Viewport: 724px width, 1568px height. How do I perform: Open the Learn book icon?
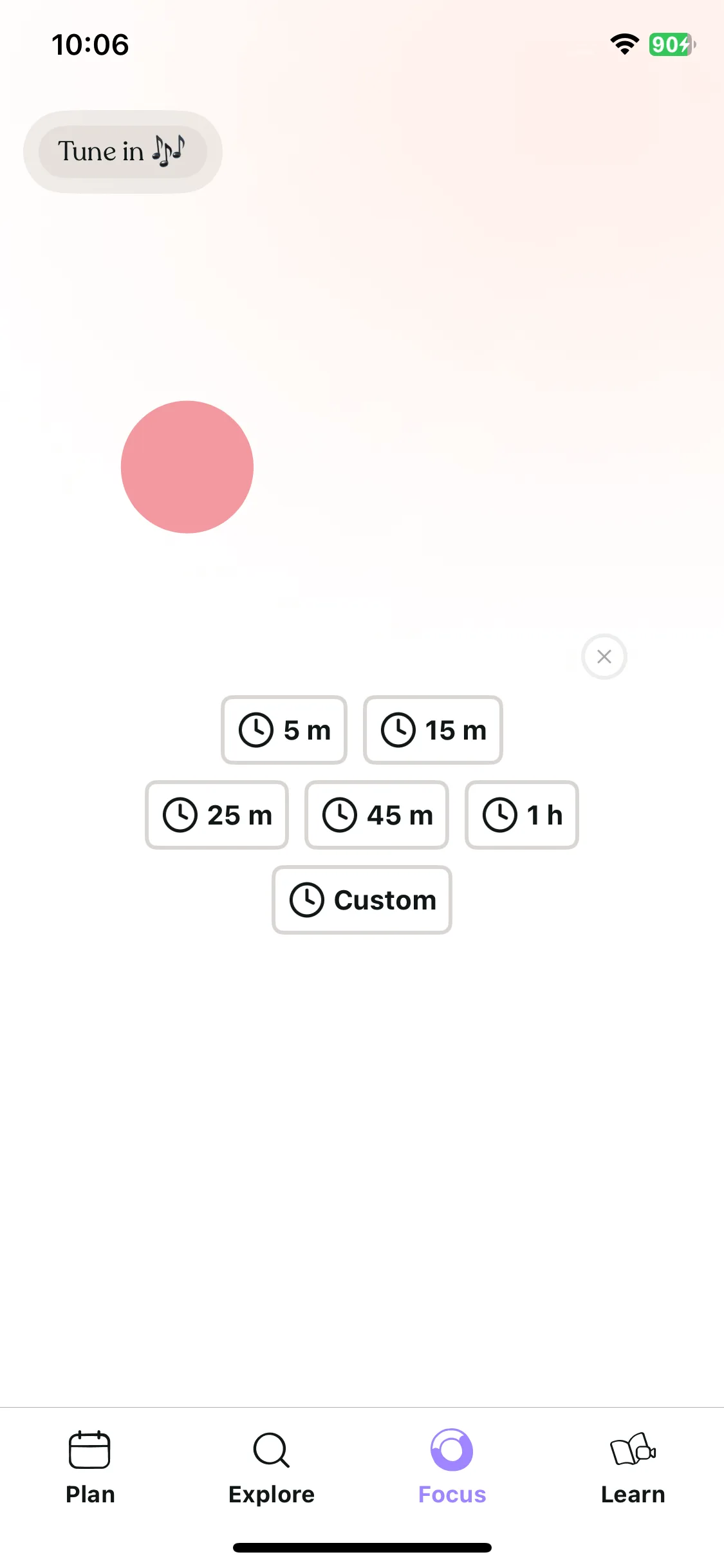tap(633, 1450)
